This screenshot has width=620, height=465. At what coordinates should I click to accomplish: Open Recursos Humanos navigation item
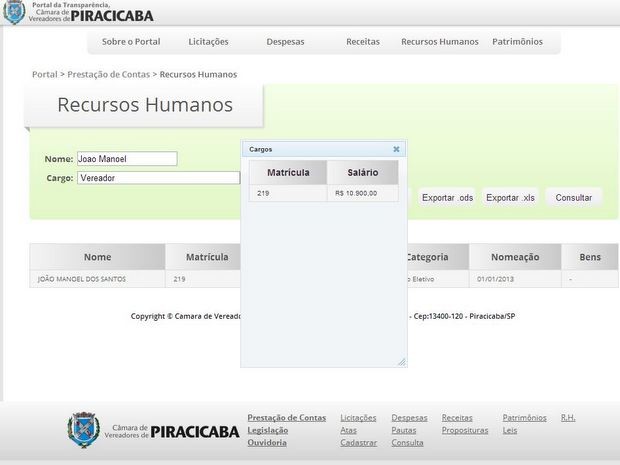pos(439,42)
